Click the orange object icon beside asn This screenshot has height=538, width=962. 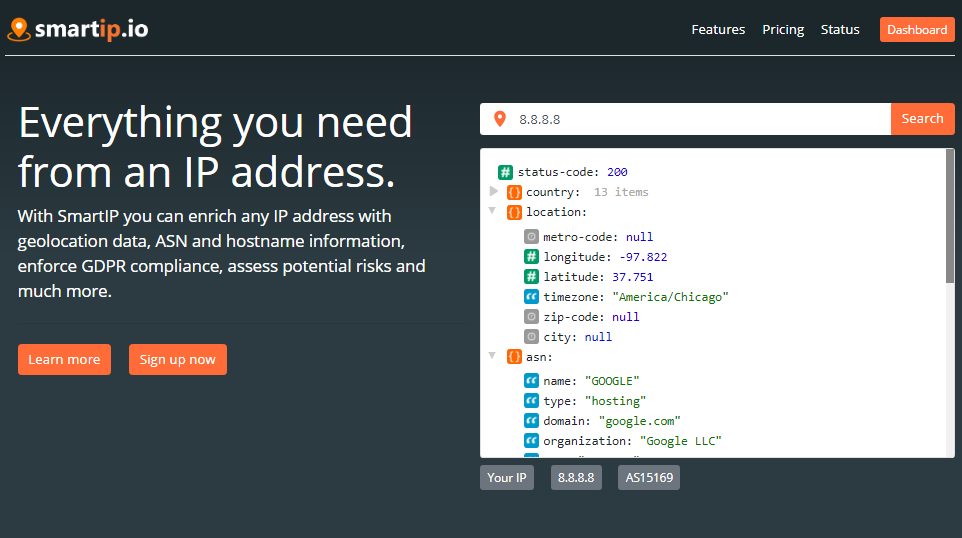point(514,357)
